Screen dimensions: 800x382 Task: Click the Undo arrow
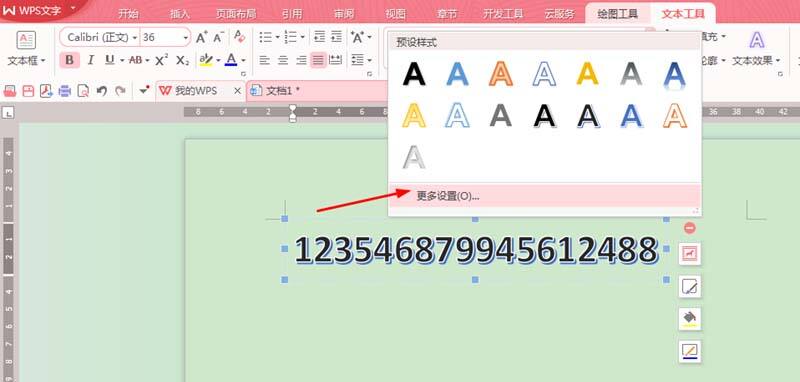point(102,91)
